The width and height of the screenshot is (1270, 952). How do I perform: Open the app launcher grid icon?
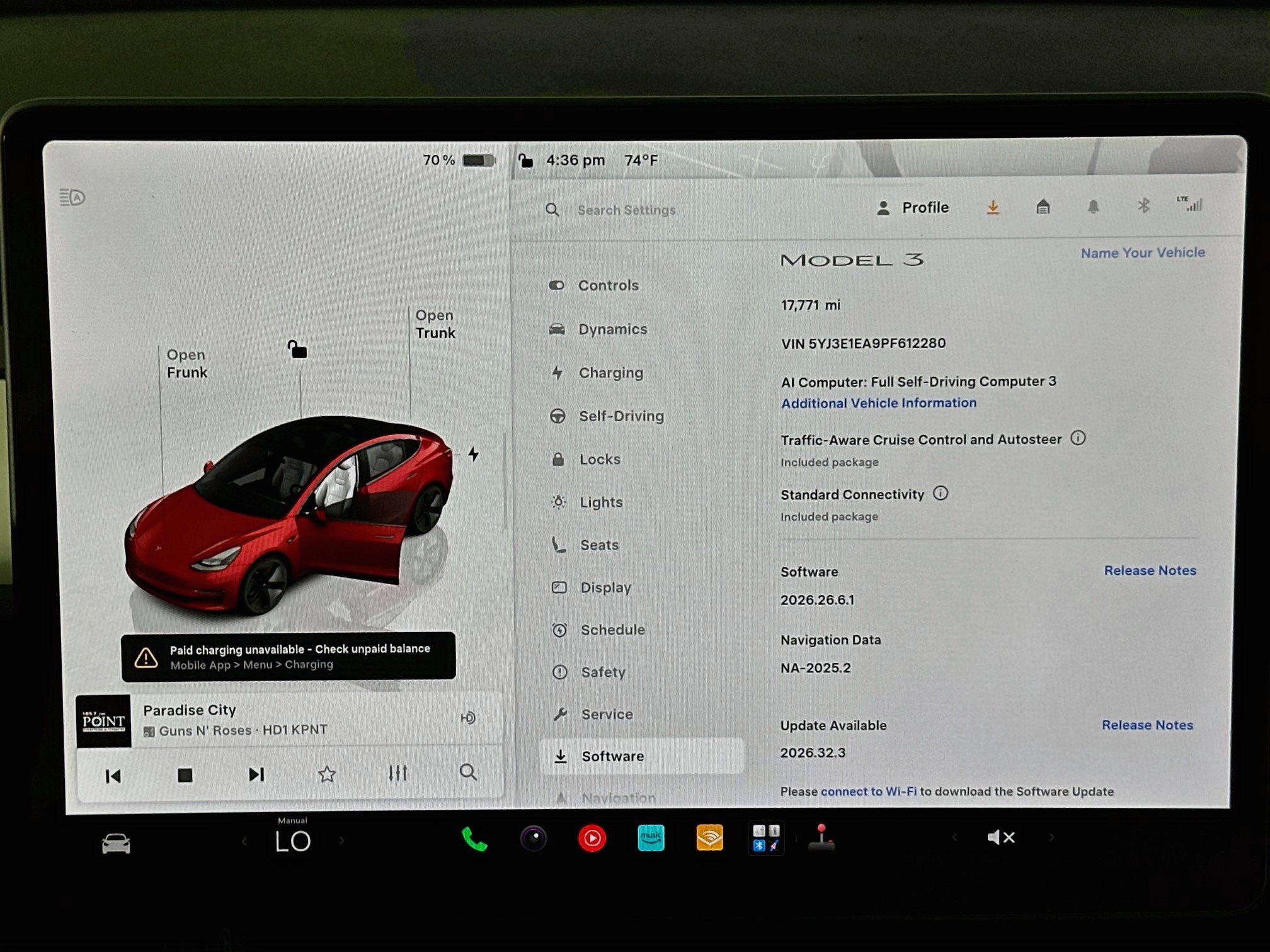pyautogui.click(x=766, y=839)
